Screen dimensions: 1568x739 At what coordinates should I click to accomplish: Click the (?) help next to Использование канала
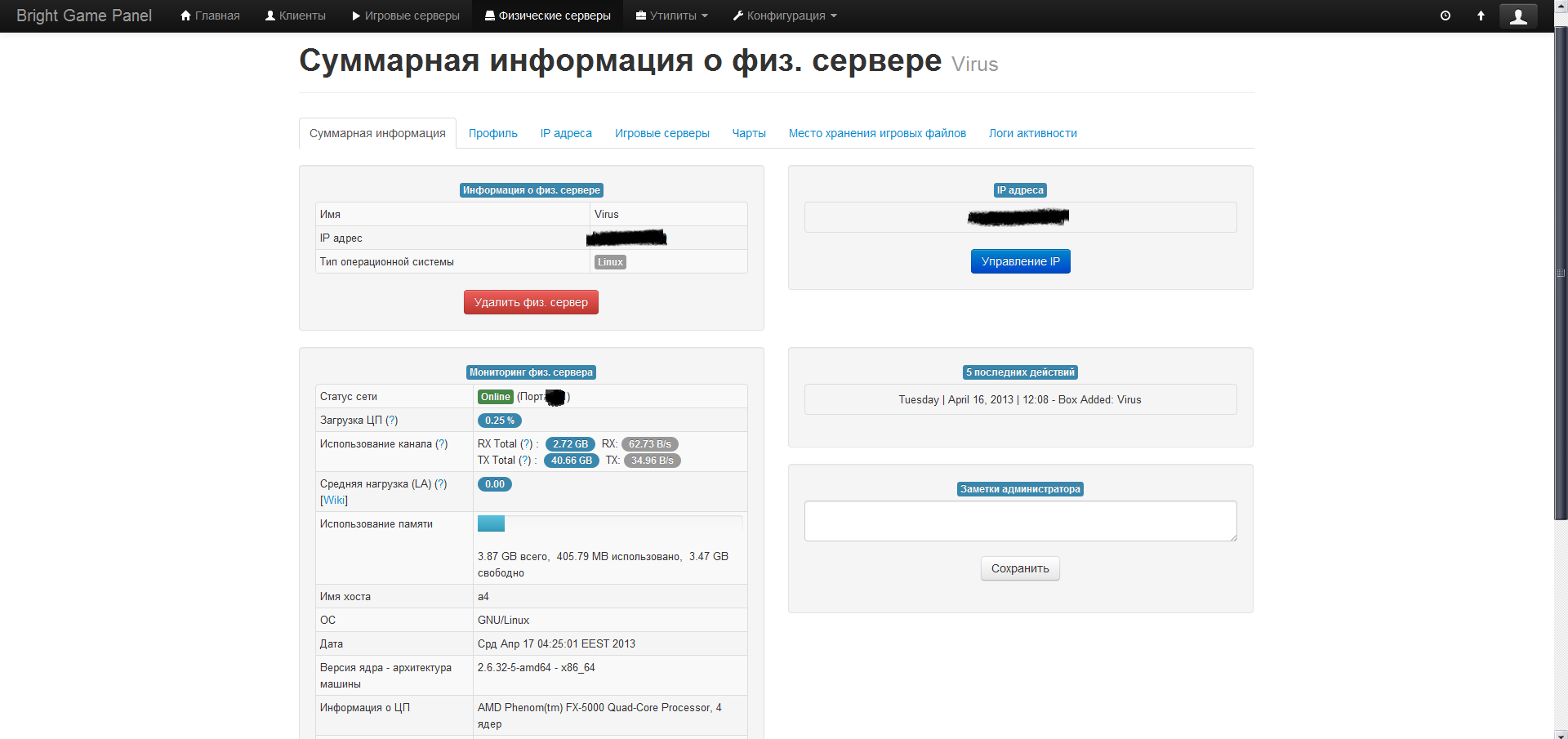click(x=442, y=443)
